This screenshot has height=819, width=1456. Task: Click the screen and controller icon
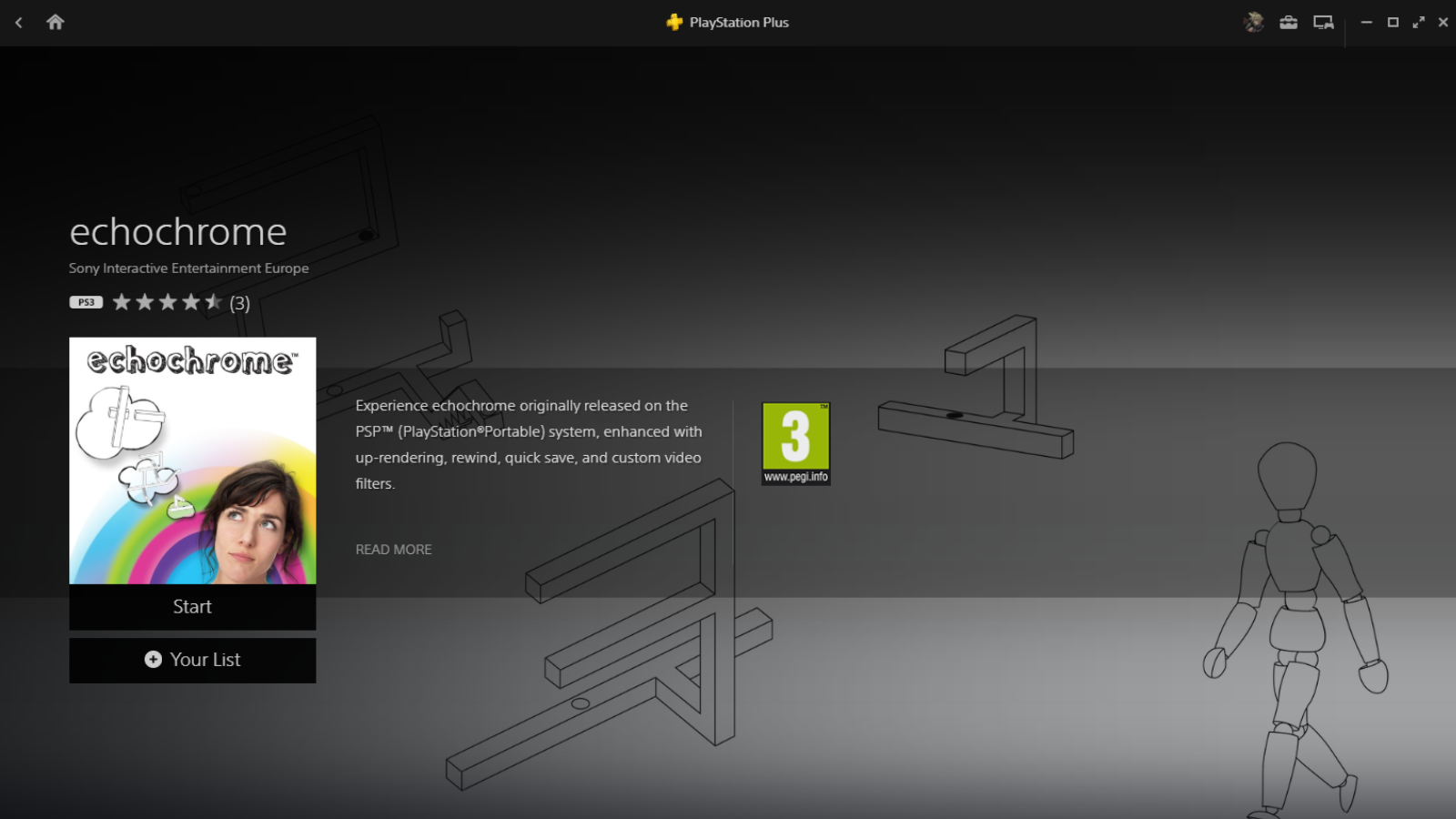1323,23
